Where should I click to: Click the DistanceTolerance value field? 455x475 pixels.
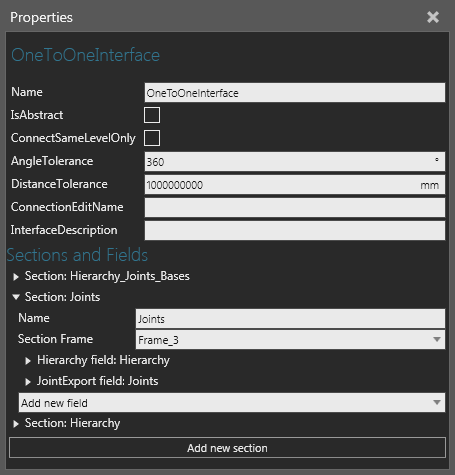coord(295,185)
